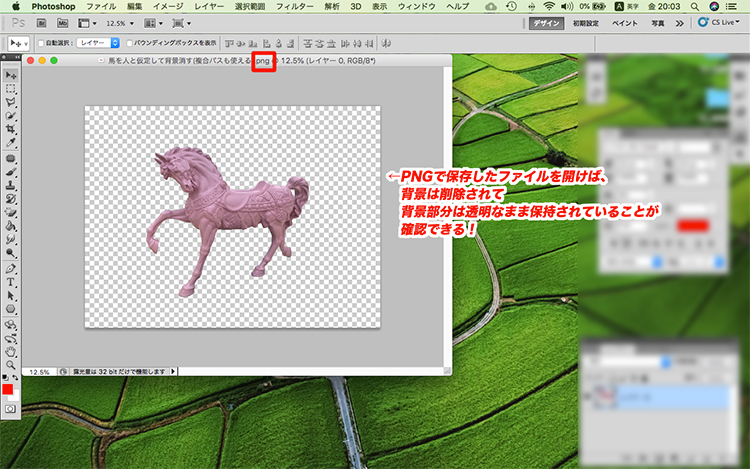Screen dimensions: 750x469
Task: Select the Eraser tool
Action: [x=11, y=212]
